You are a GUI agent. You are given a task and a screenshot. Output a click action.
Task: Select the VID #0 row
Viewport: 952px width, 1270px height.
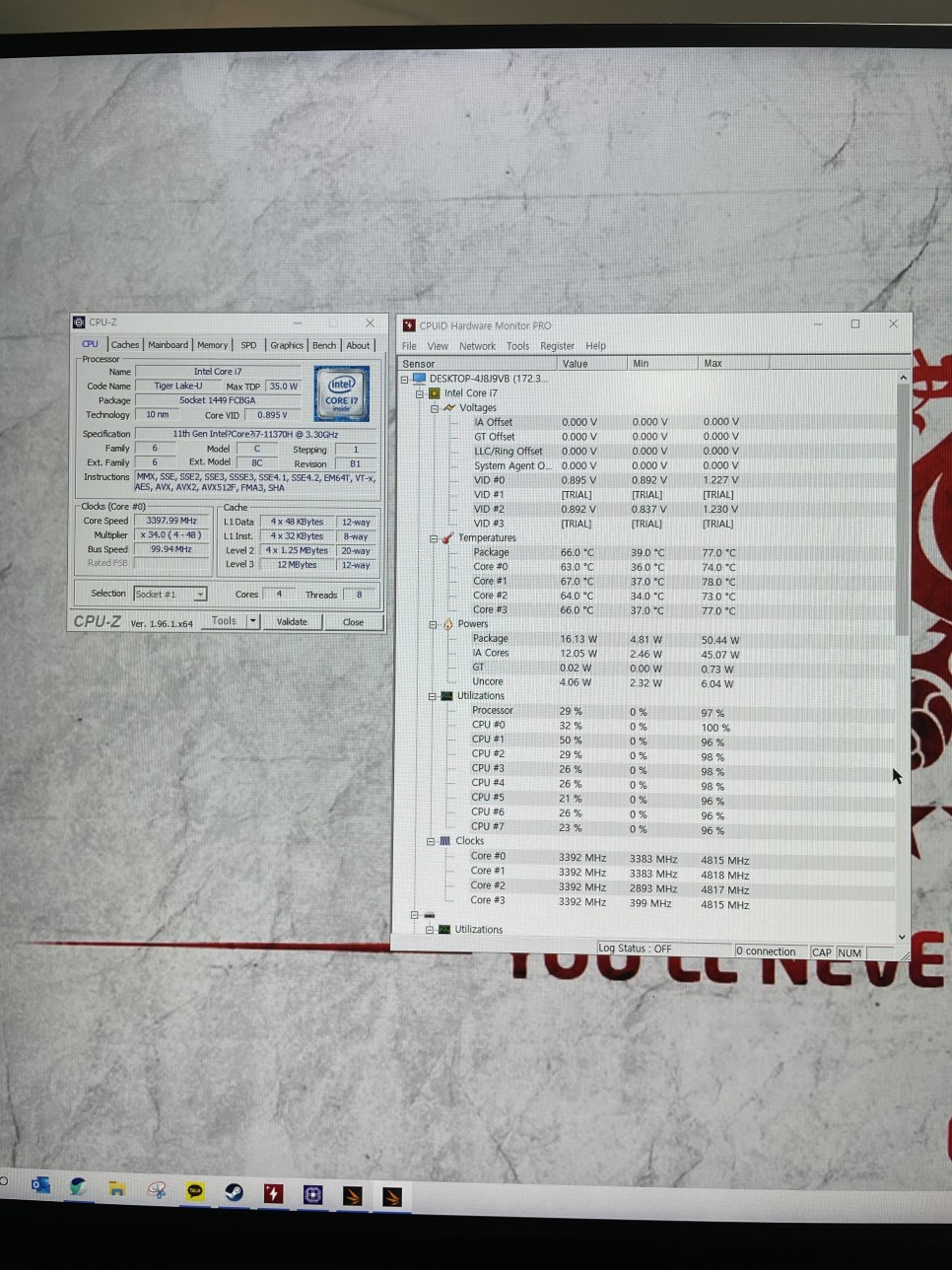(x=648, y=480)
